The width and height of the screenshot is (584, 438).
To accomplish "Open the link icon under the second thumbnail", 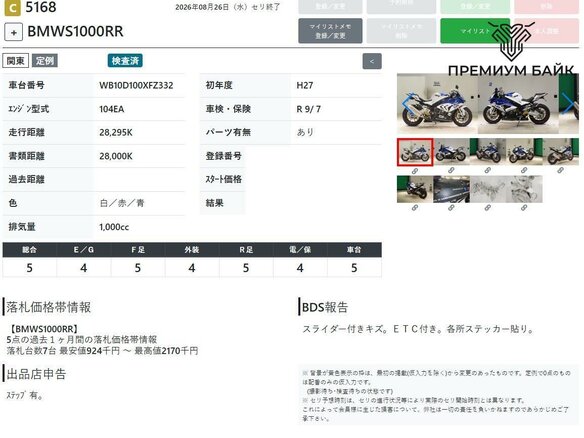I will [451, 170].
